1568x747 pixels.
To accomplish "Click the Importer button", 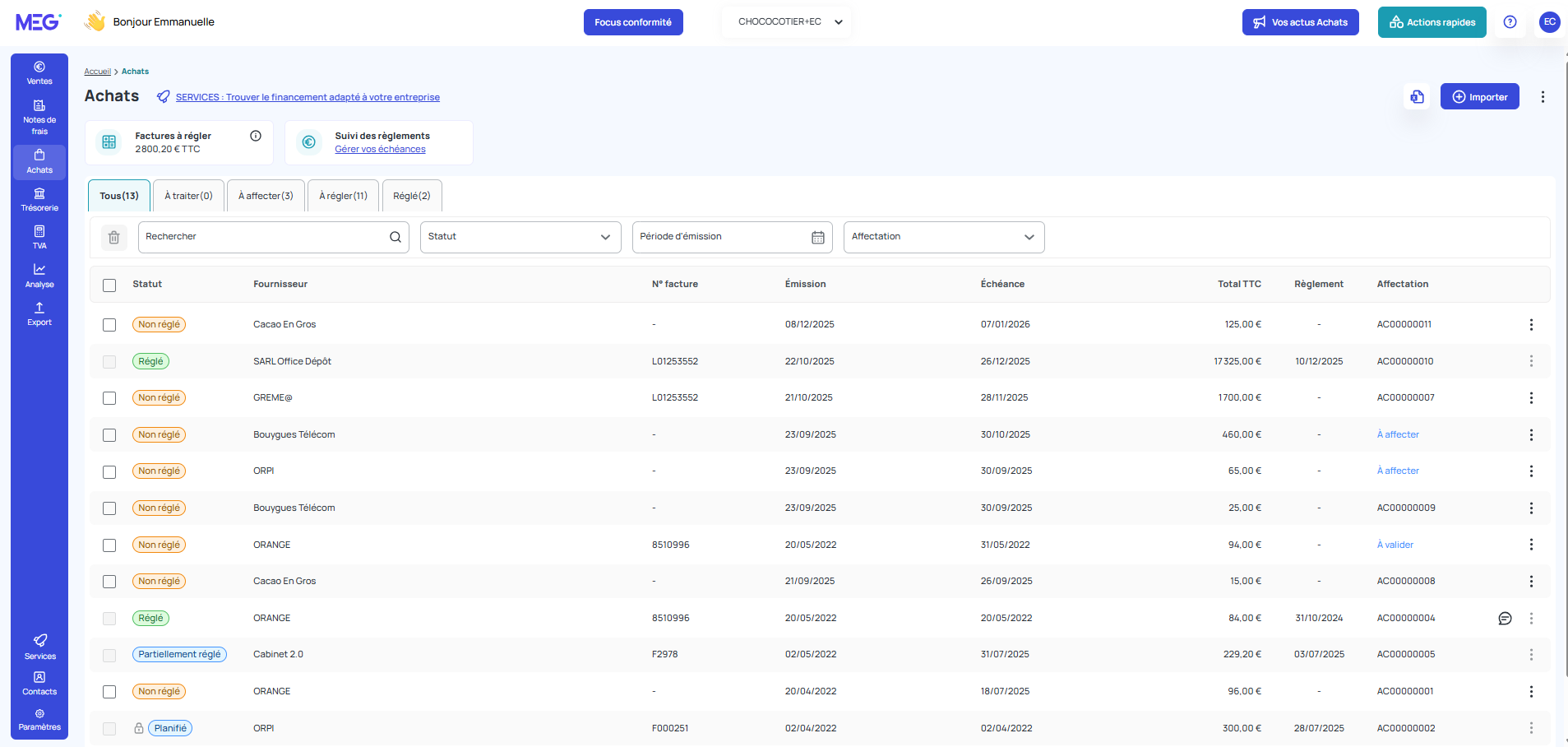I will (1480, 97).
